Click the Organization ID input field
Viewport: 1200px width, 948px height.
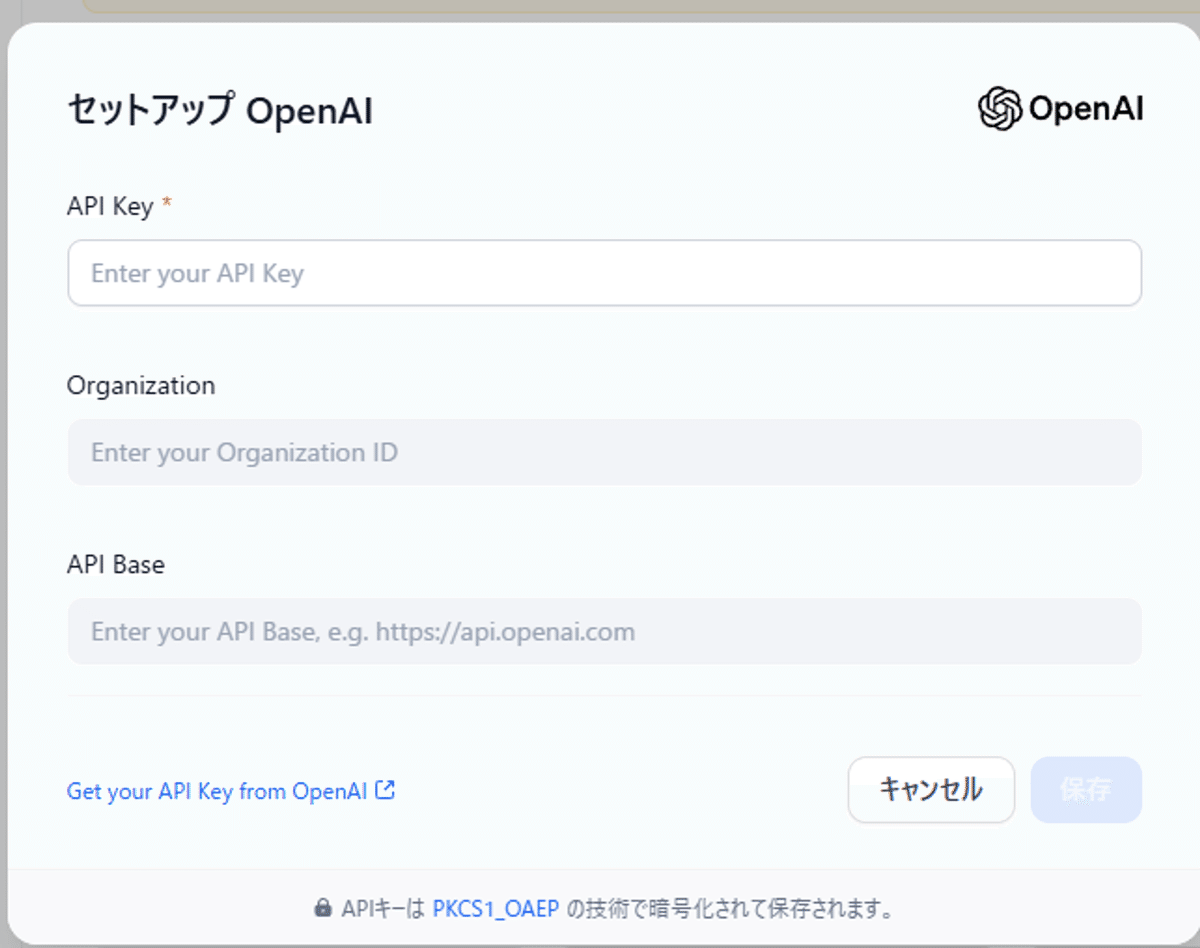point(604,452)
